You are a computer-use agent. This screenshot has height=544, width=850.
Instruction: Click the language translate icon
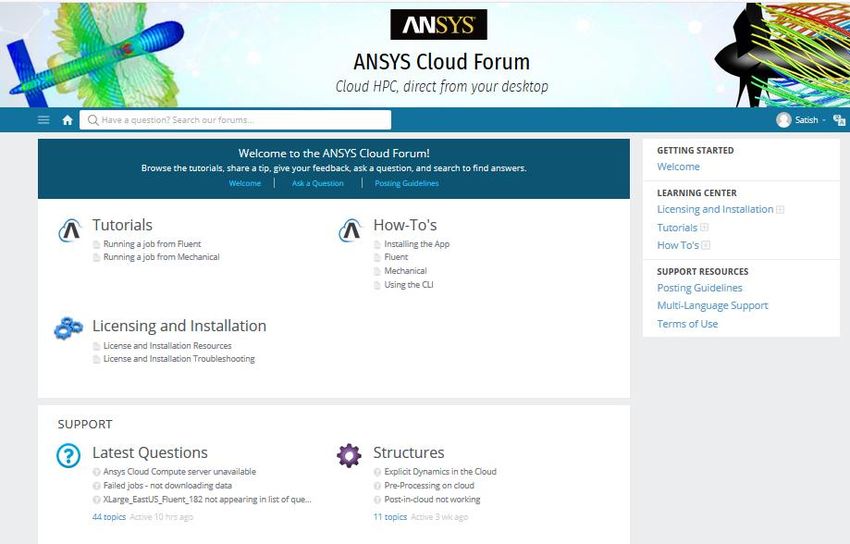[x=839, y=120]
